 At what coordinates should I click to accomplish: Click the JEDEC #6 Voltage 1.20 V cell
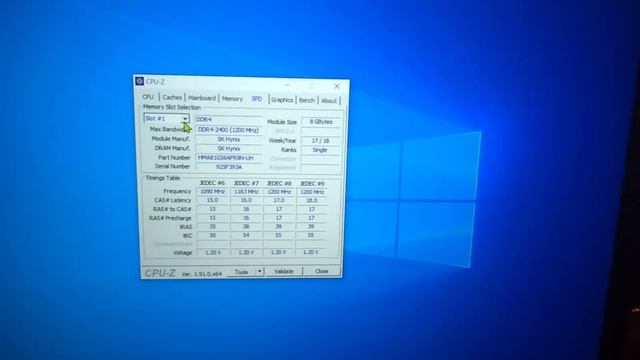[213, 252]
